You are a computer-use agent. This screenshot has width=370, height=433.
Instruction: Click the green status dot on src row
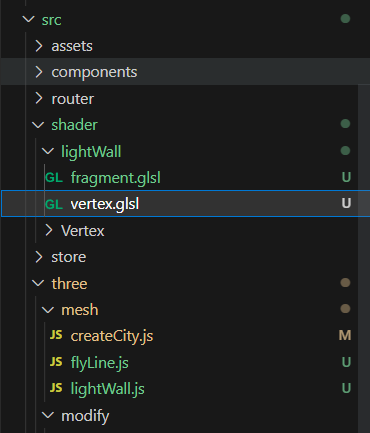coord(345,19)
